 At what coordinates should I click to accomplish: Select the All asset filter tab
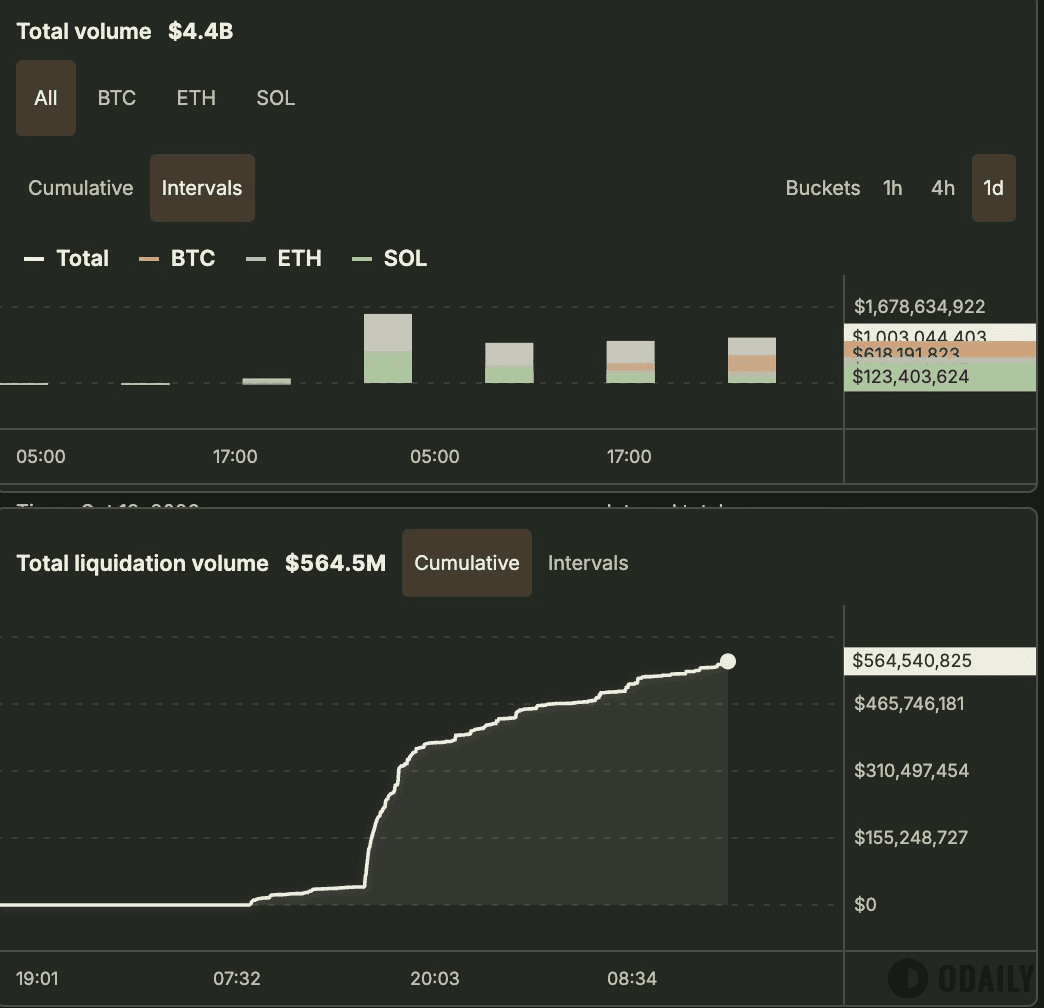click(x=46, y=98)
